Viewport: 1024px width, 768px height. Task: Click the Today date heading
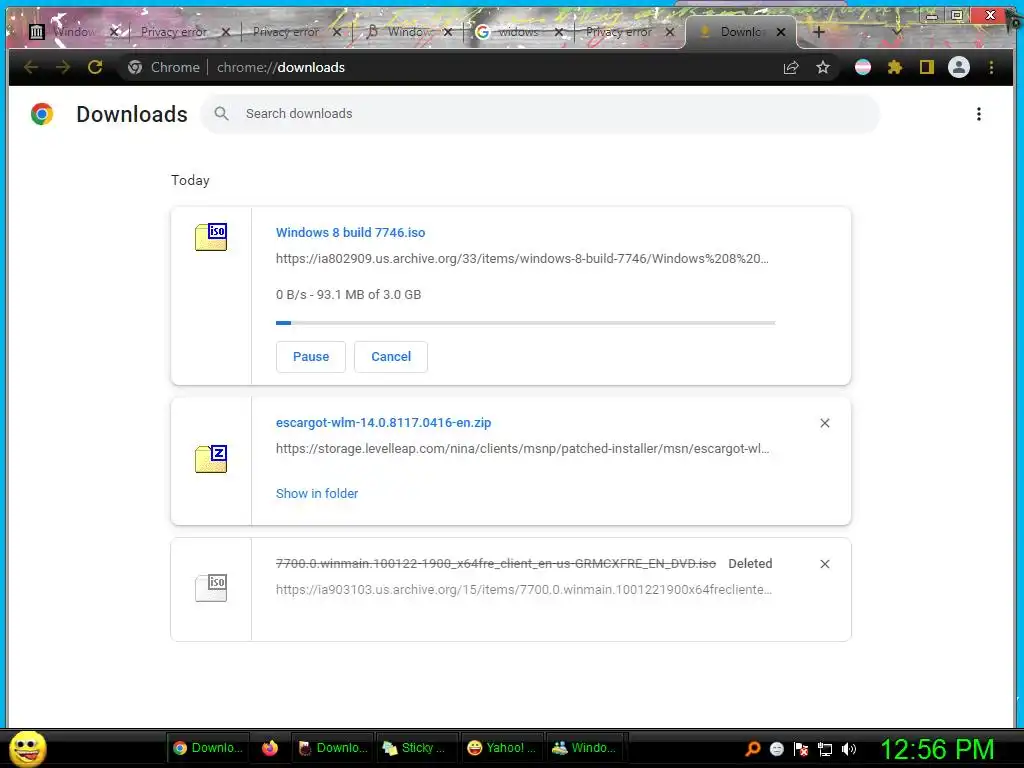[x=190, y=180]
